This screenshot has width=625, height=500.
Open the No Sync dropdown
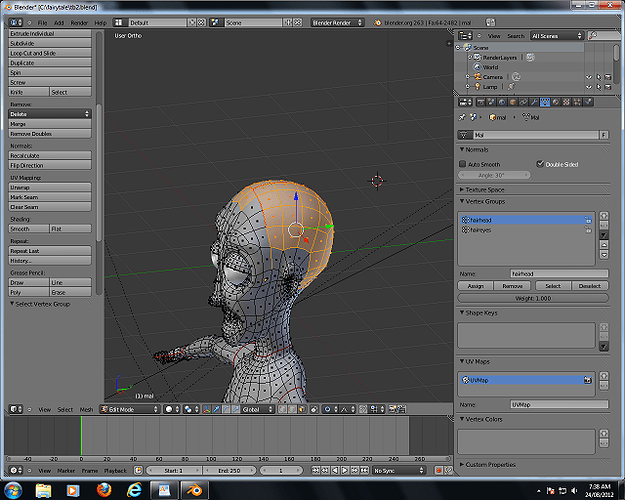coord(399,470)
